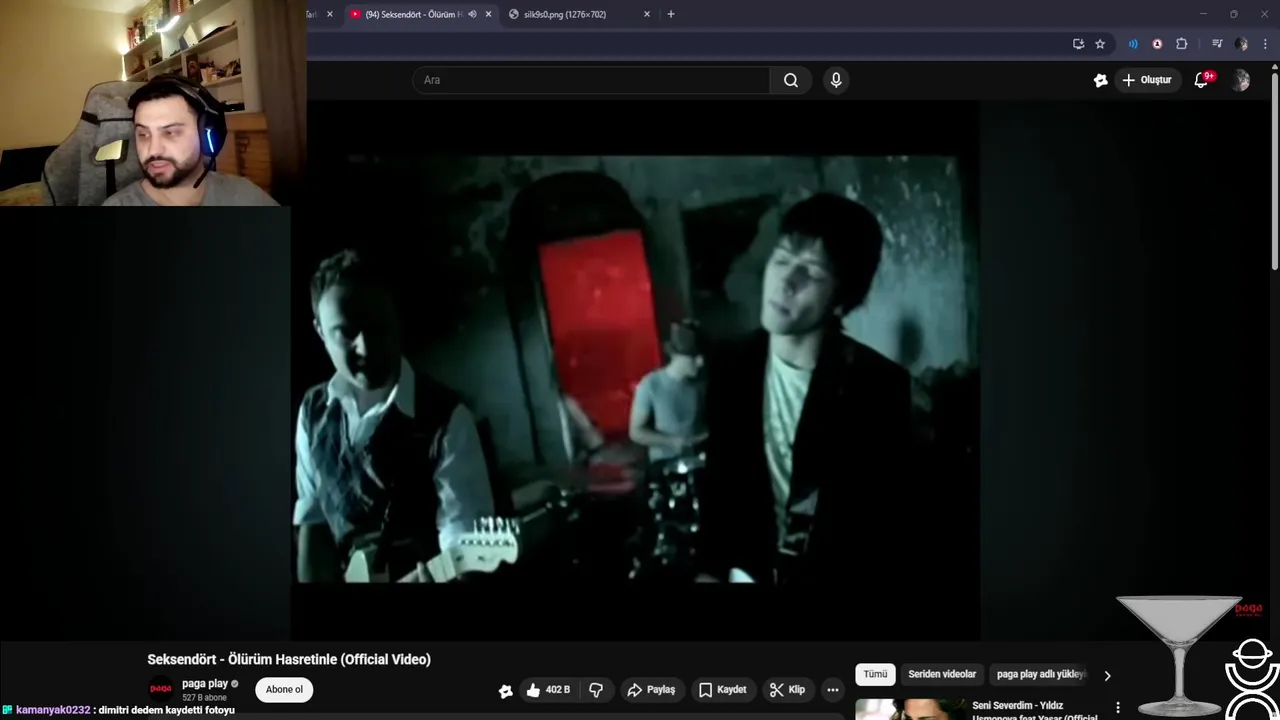Close the silk9s0.png tab
This screenshot has height=720, width=1280.
point(647,14)
